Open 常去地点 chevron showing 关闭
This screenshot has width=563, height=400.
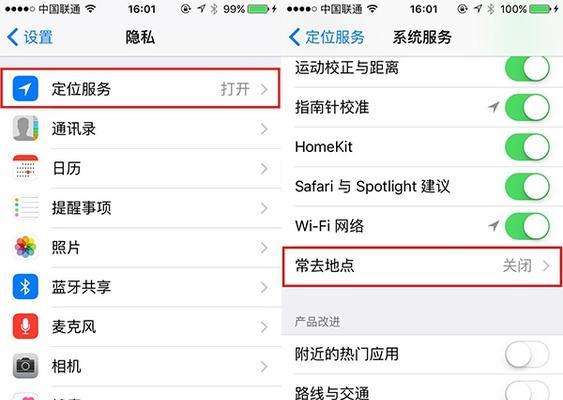tap(546, 266)
